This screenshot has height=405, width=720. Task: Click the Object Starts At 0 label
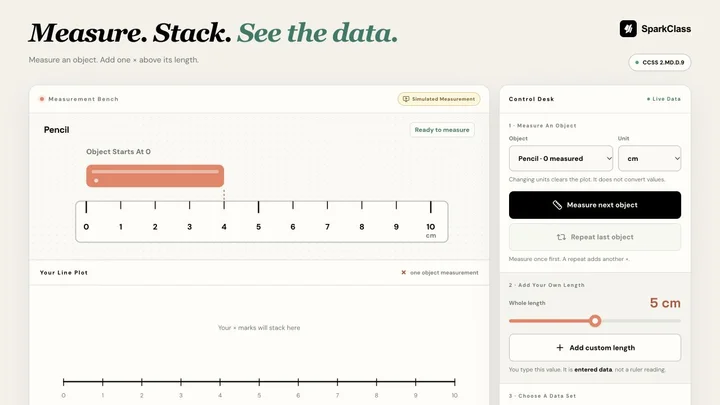(x=118, y=152)
